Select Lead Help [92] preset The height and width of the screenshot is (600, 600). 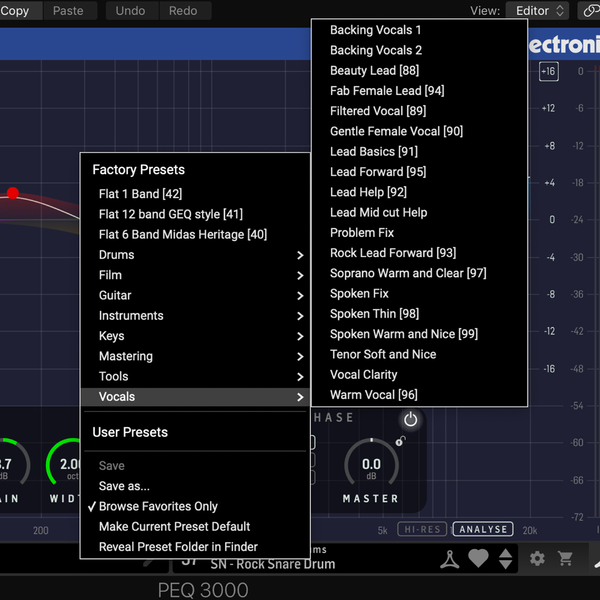click(x=419, y=192)
